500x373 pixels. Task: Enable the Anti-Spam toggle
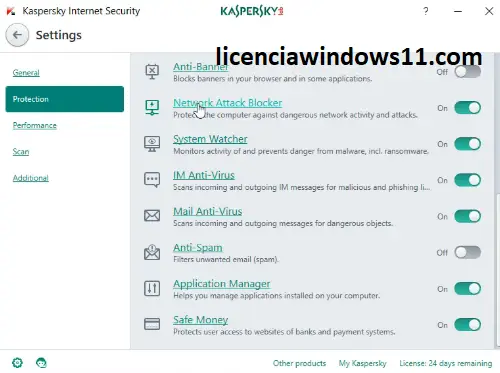(x=468, y=252)
